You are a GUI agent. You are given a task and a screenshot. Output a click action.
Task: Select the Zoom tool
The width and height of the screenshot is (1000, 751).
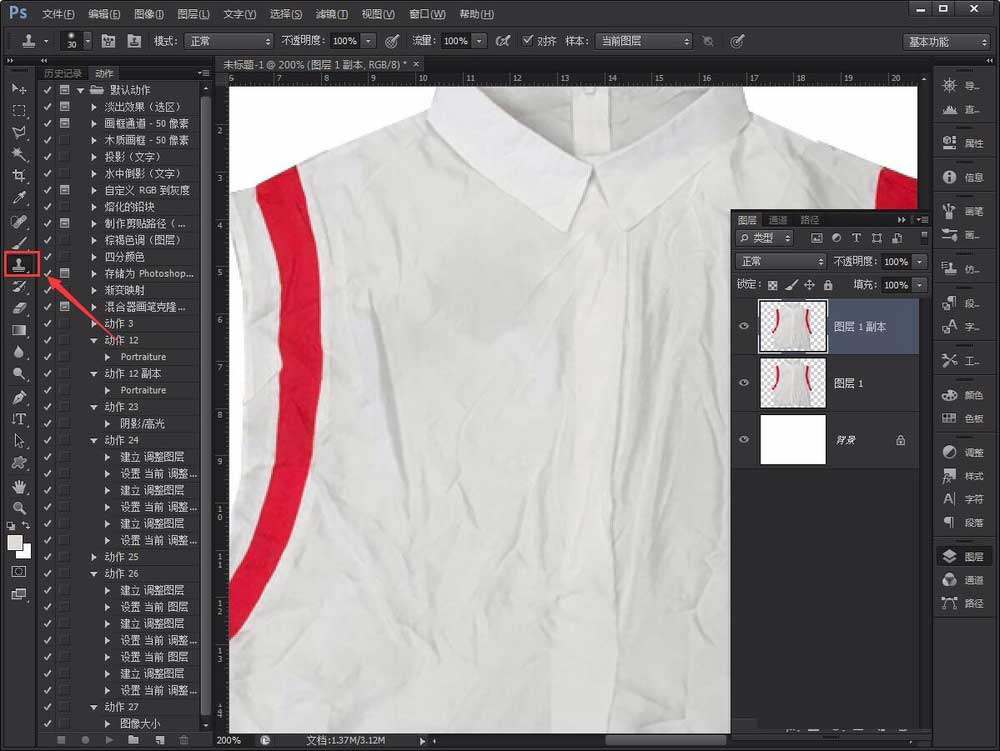(x=18, y=507)
